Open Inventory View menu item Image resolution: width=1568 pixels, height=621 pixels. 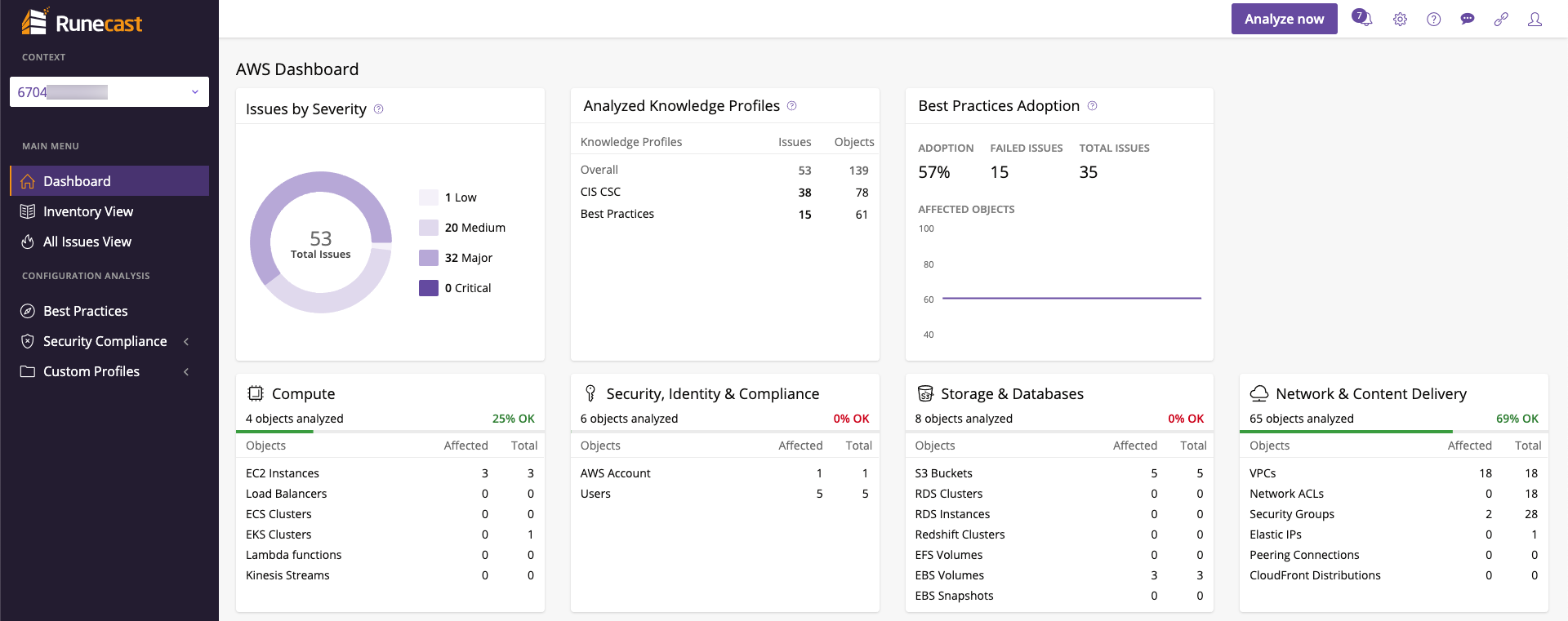pyautogui.click(x=109, y=211)
